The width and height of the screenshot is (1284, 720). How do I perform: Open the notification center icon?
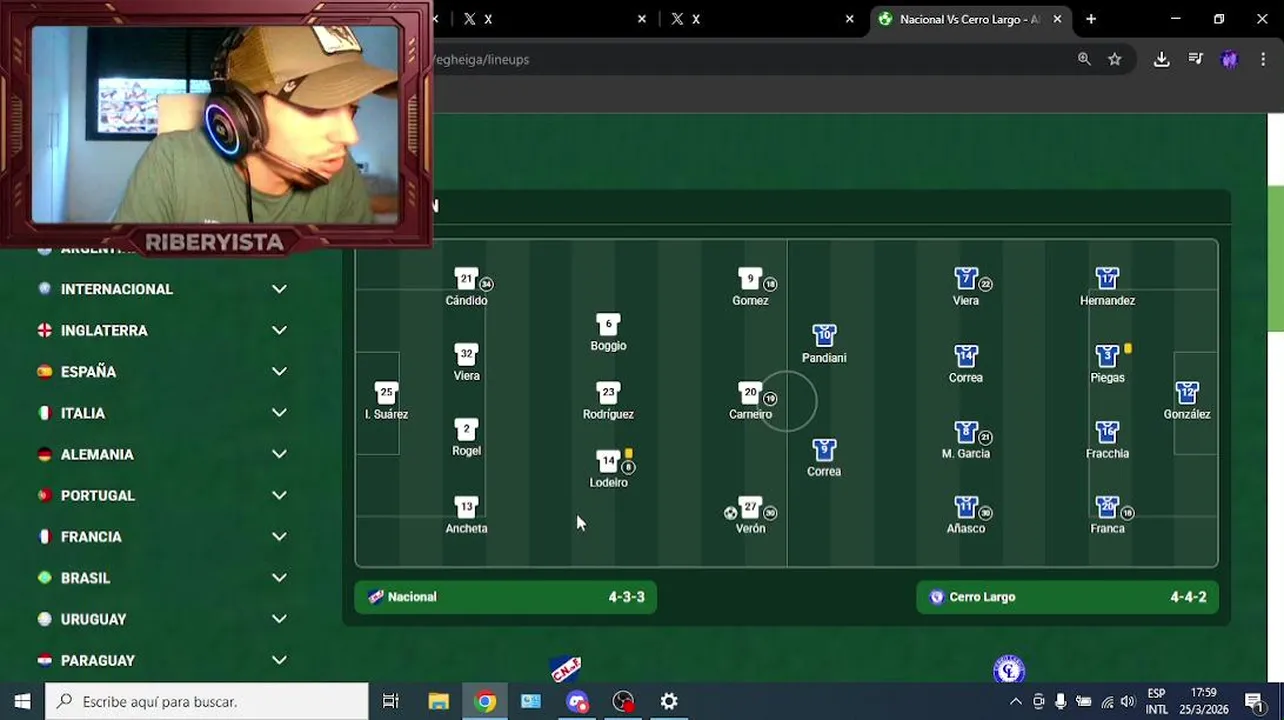click(1254, 701)
